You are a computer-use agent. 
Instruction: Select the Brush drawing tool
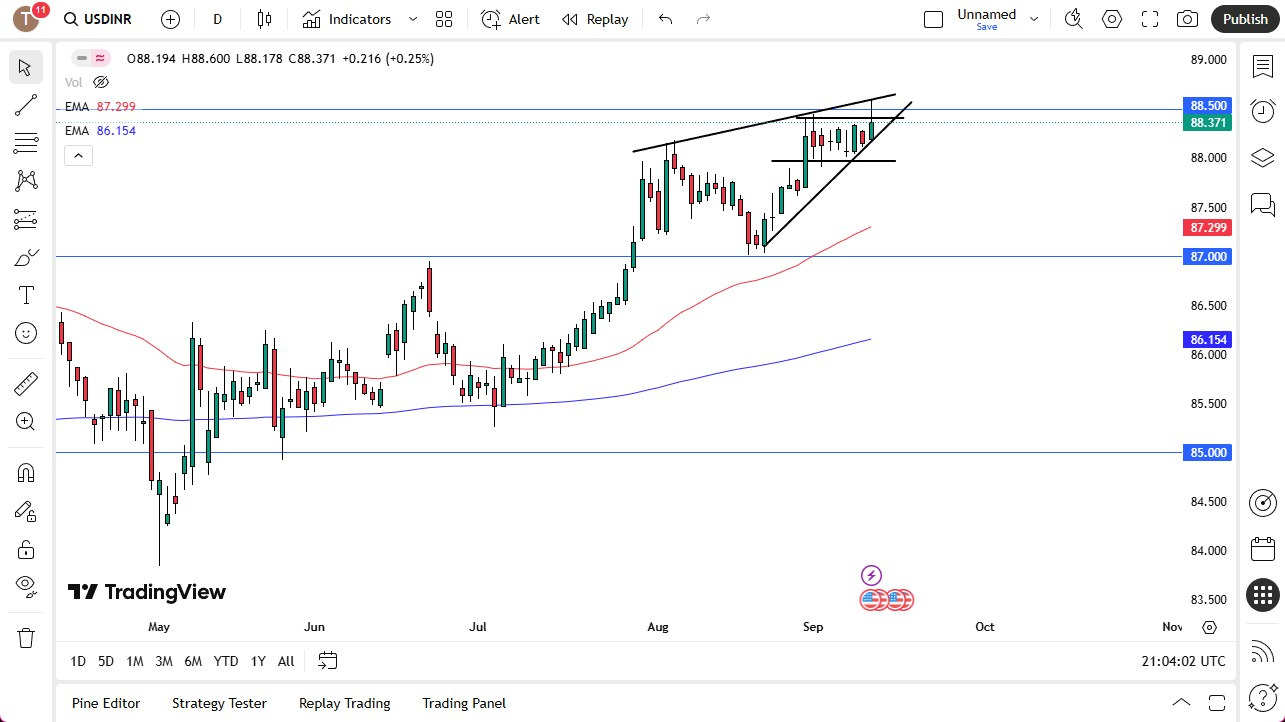(25, 257)
